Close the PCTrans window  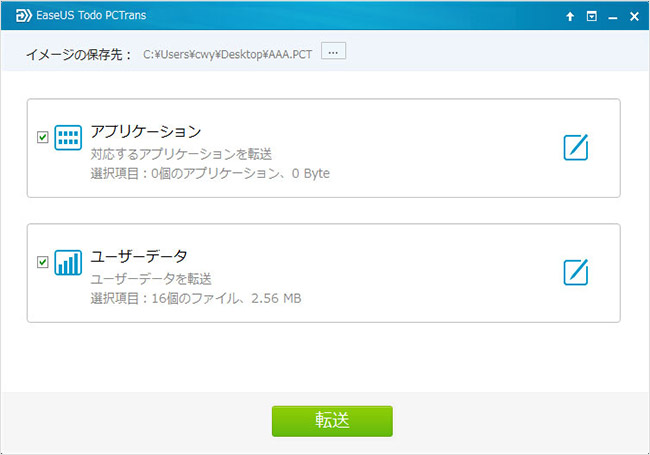tap(634, 16)
